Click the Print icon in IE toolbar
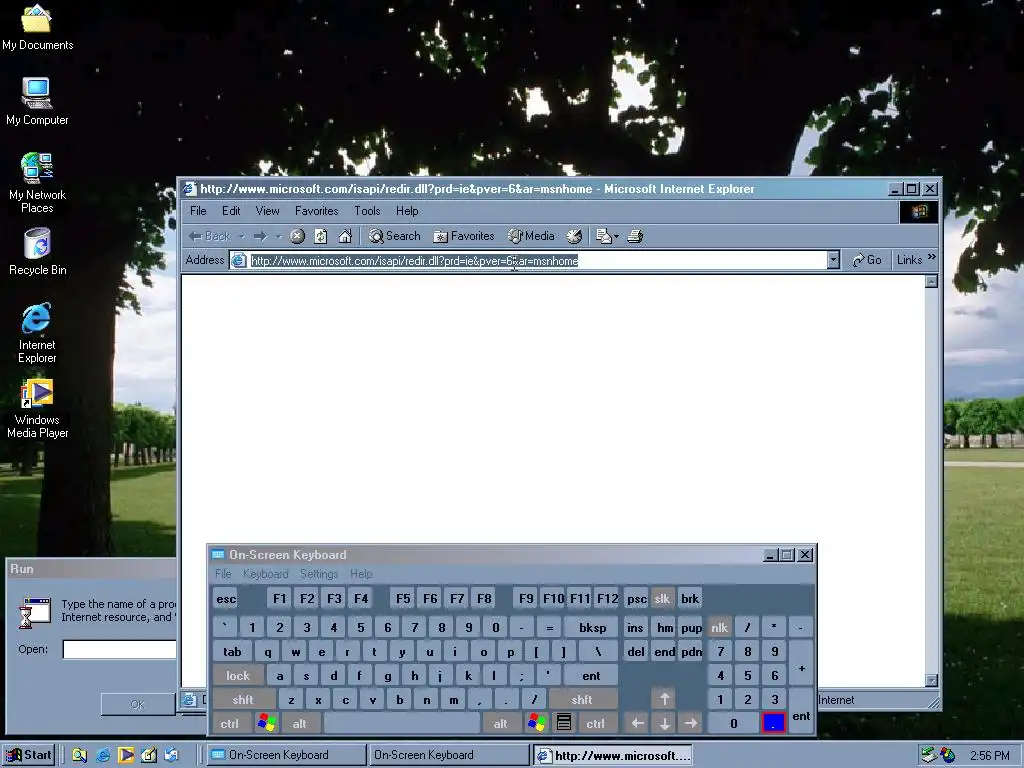This screenshot has height=768, width=1024. (635, 236)
